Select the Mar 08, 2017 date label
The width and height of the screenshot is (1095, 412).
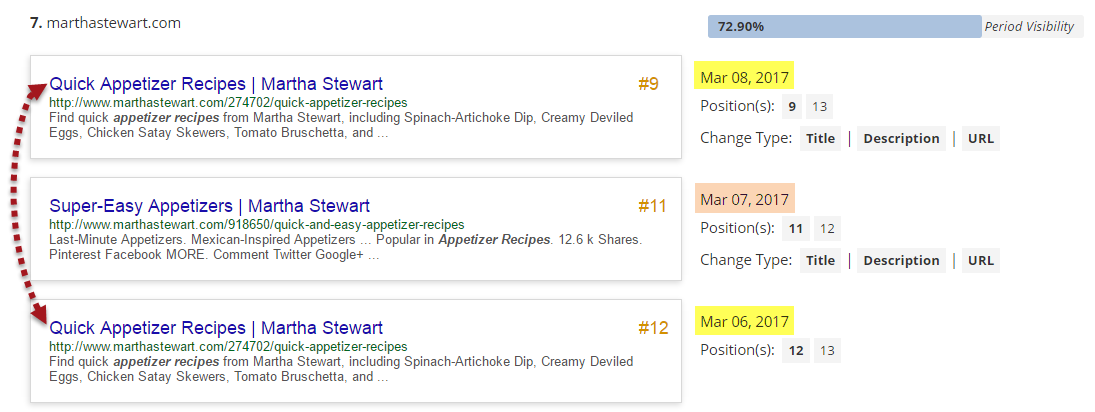coord(744,77)
